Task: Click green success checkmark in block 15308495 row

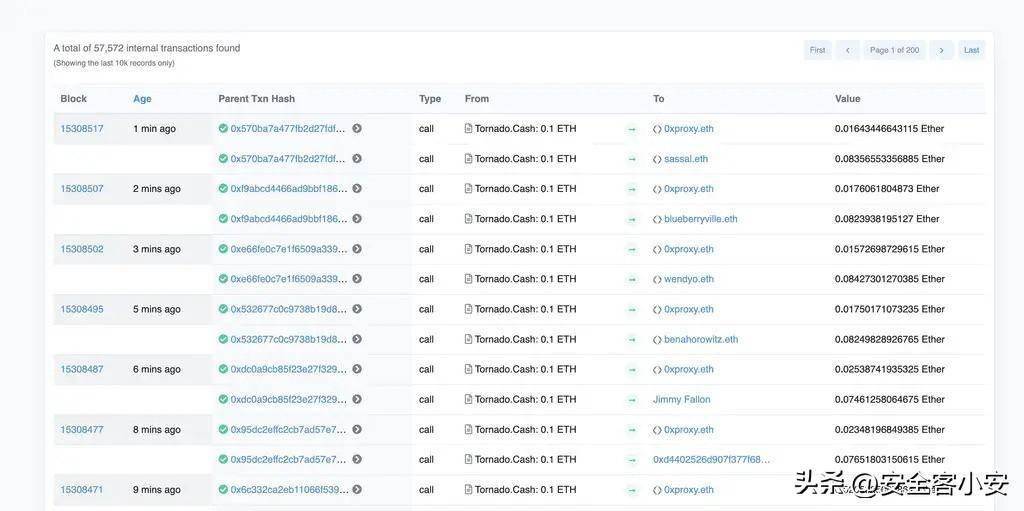Action: [x=223, y=309]
